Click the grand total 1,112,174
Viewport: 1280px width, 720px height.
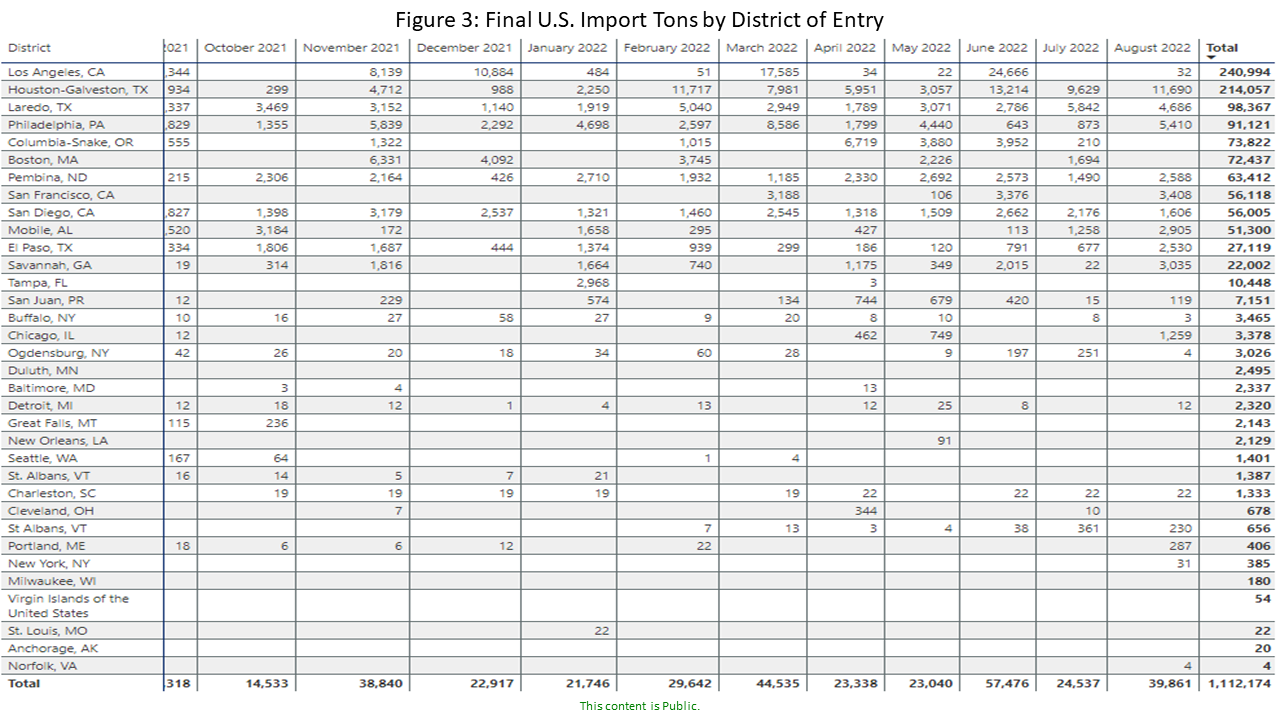1240,683
